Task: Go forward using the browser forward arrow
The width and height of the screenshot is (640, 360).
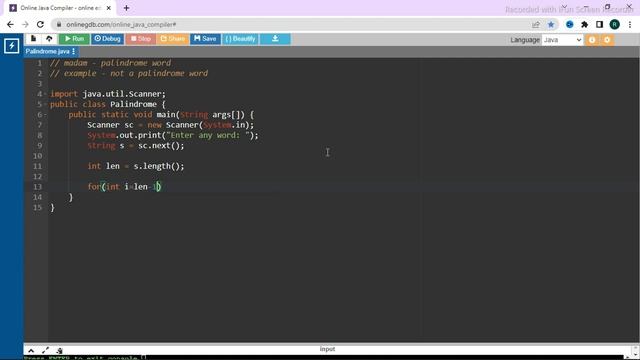Action: click(x=25, y=24)
